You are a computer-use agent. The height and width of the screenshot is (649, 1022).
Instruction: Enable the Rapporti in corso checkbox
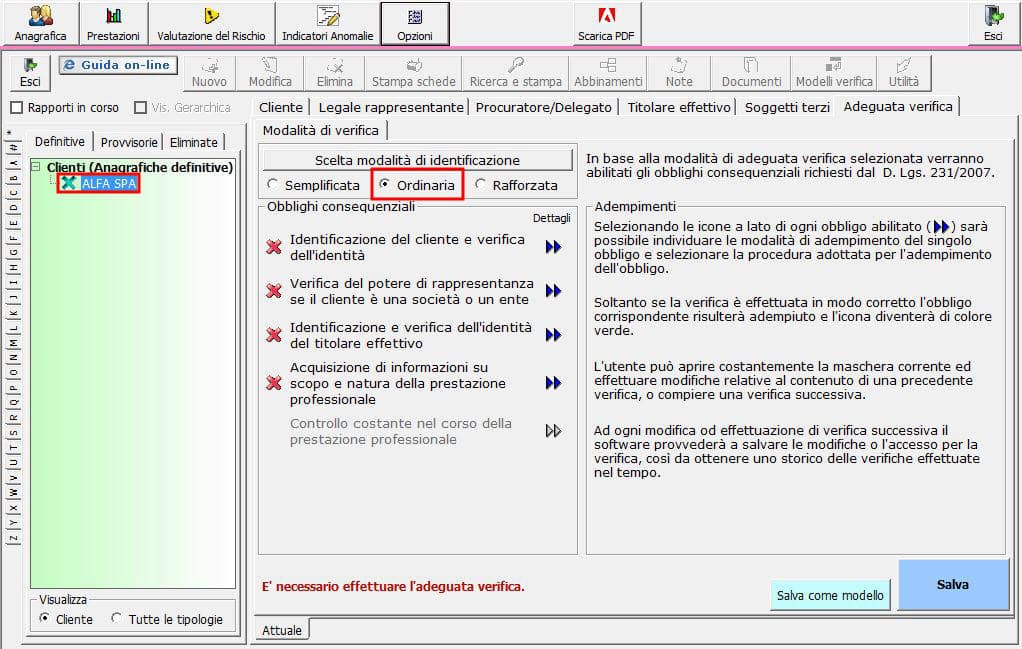tap(17, 108)
